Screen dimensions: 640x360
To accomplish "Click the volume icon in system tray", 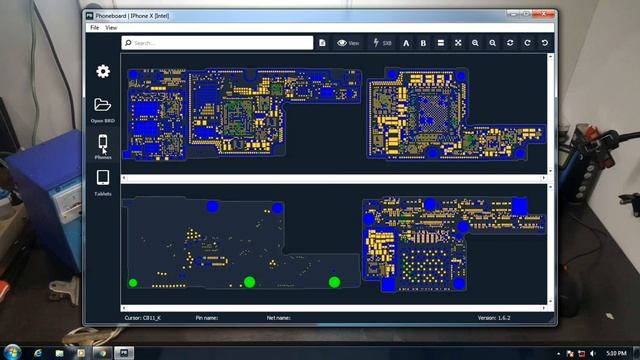I will (x=593, y=353).
